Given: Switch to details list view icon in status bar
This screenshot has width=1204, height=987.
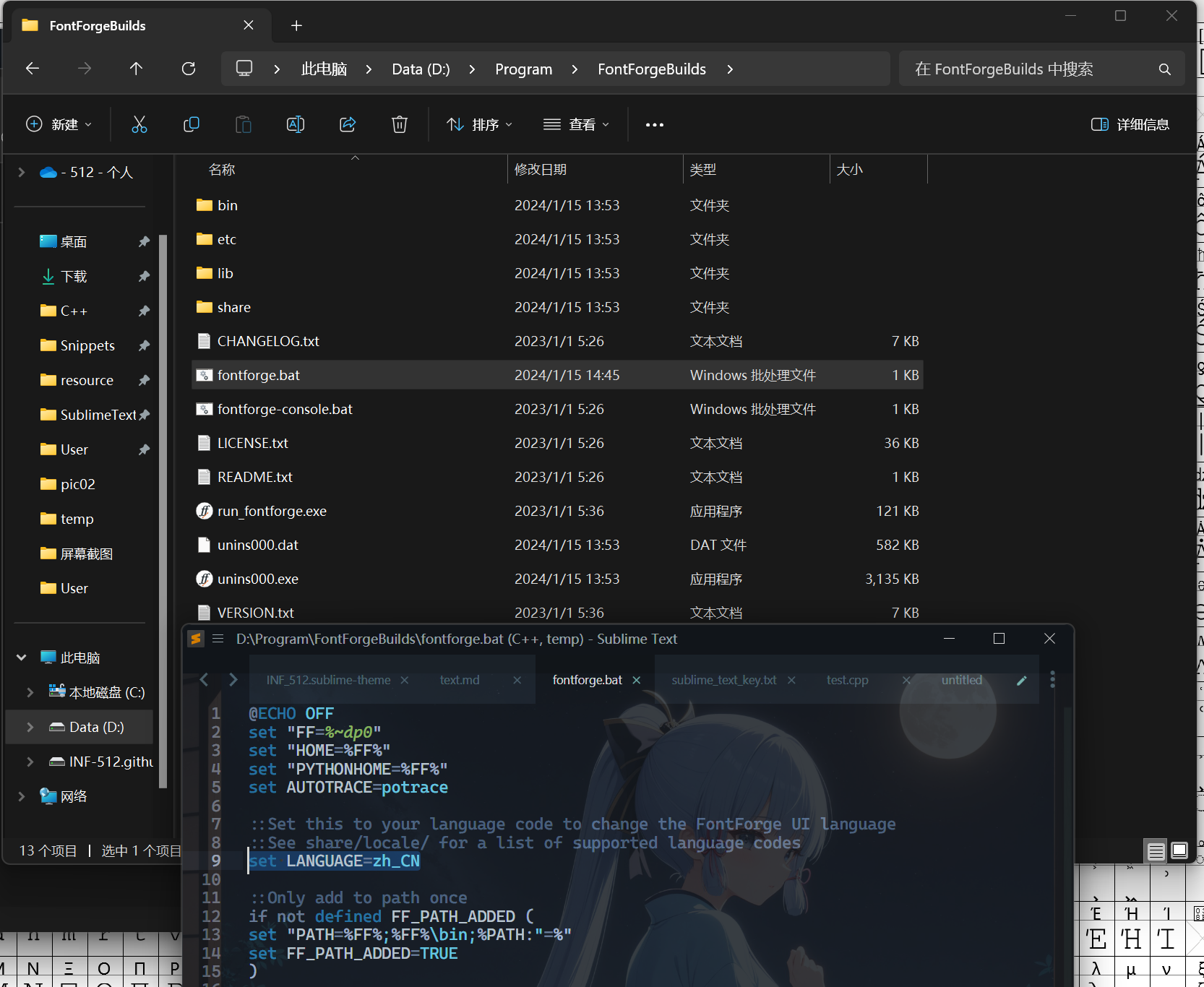Looking at the screenshot, I should pos(1156,851).
